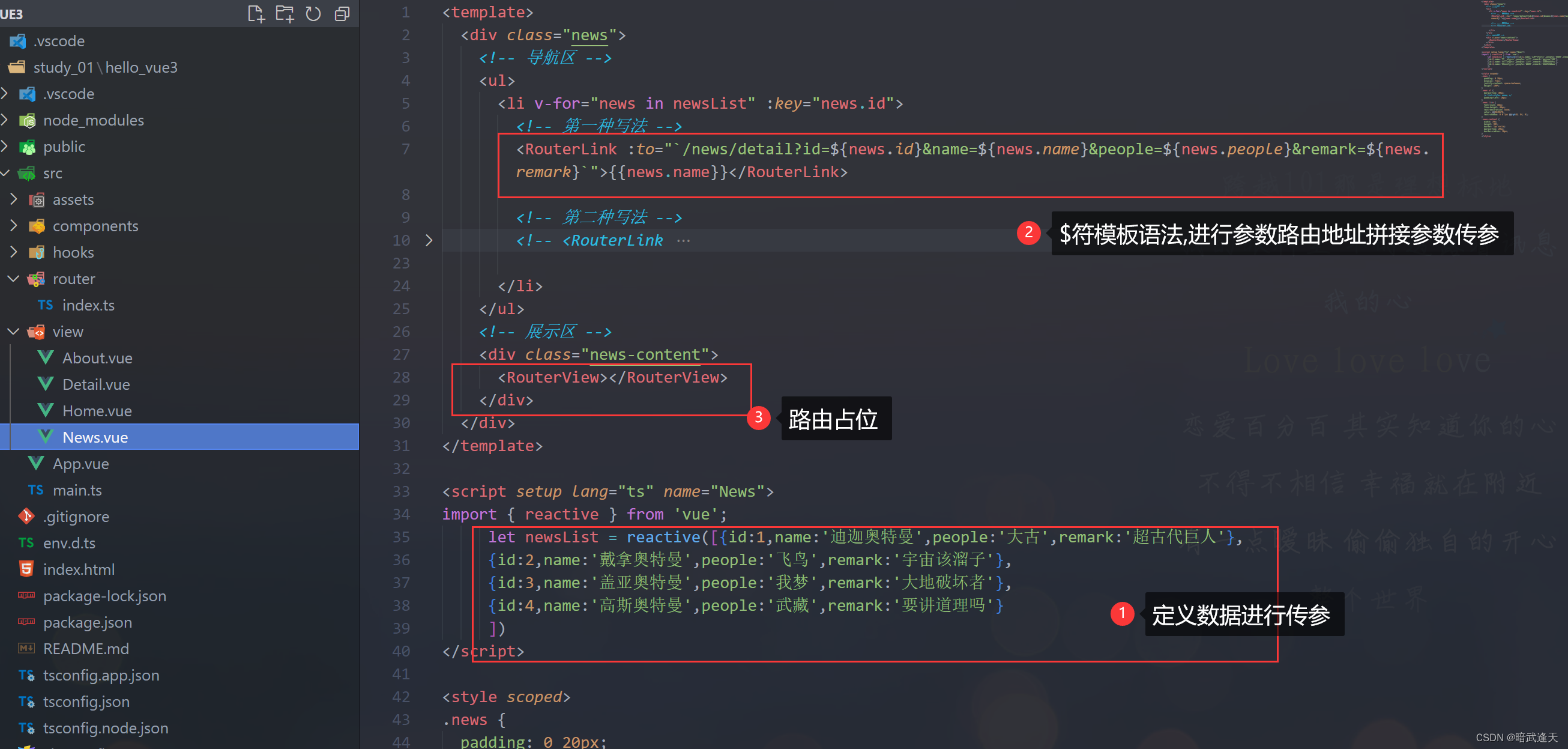Image resolution: width=1568 pixels, height=749 pixels.
Task: Select News.vue in the file tree
Action: [x=179, y=437]
